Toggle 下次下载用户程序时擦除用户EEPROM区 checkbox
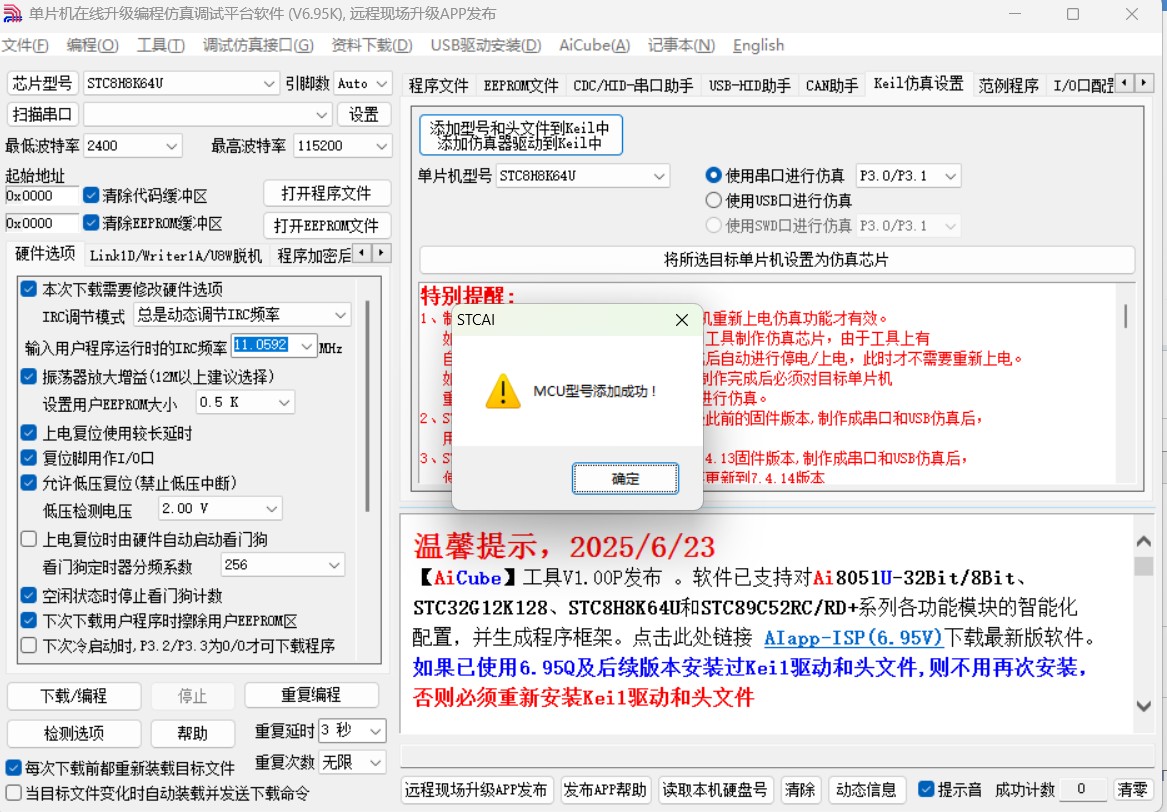1167x812 pixels. (x=28, y=620)
